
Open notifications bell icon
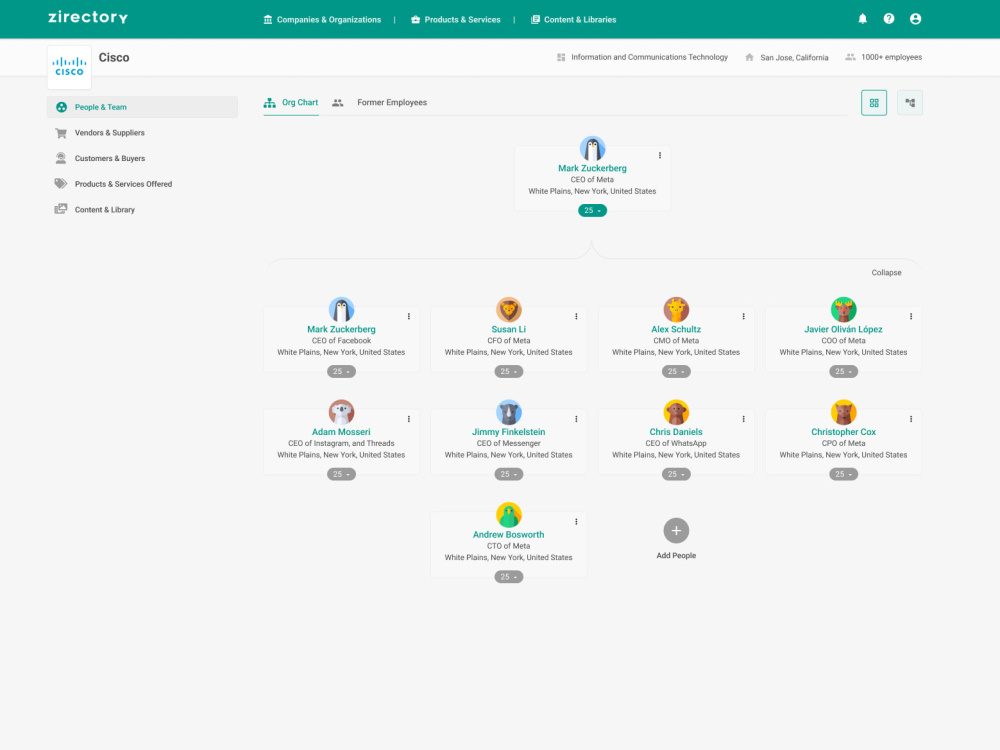tap(862, 19)
